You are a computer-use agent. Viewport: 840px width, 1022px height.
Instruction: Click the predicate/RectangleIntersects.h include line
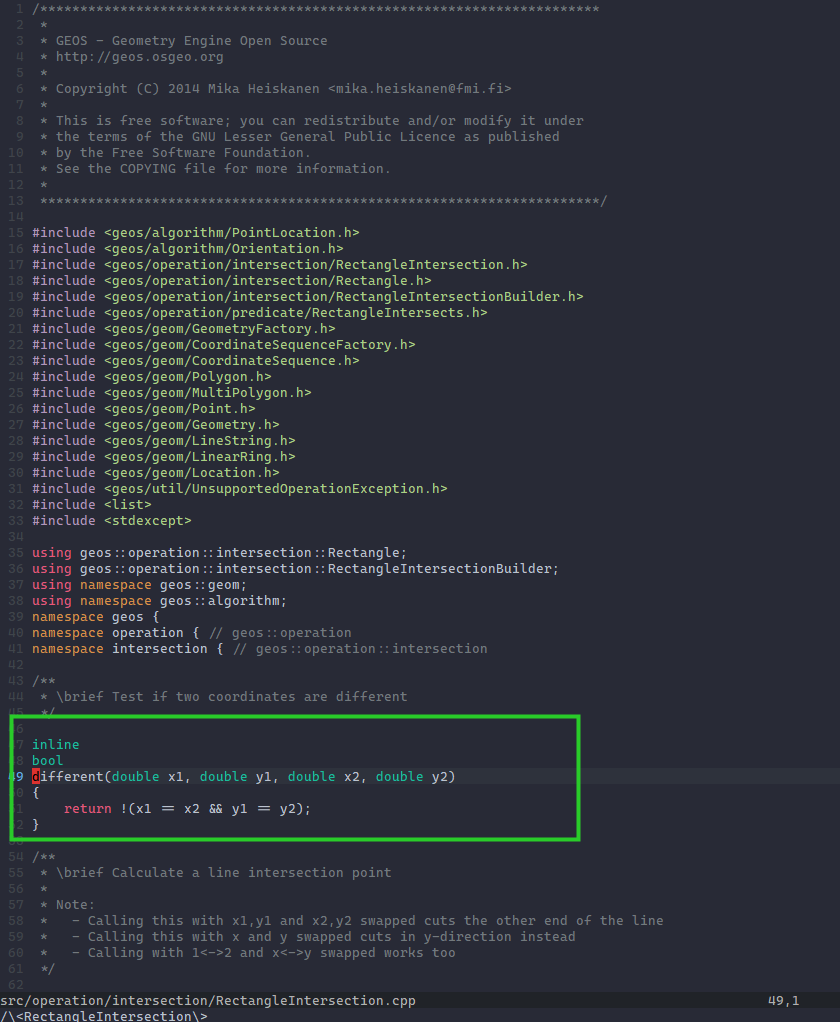click(259, 312)
